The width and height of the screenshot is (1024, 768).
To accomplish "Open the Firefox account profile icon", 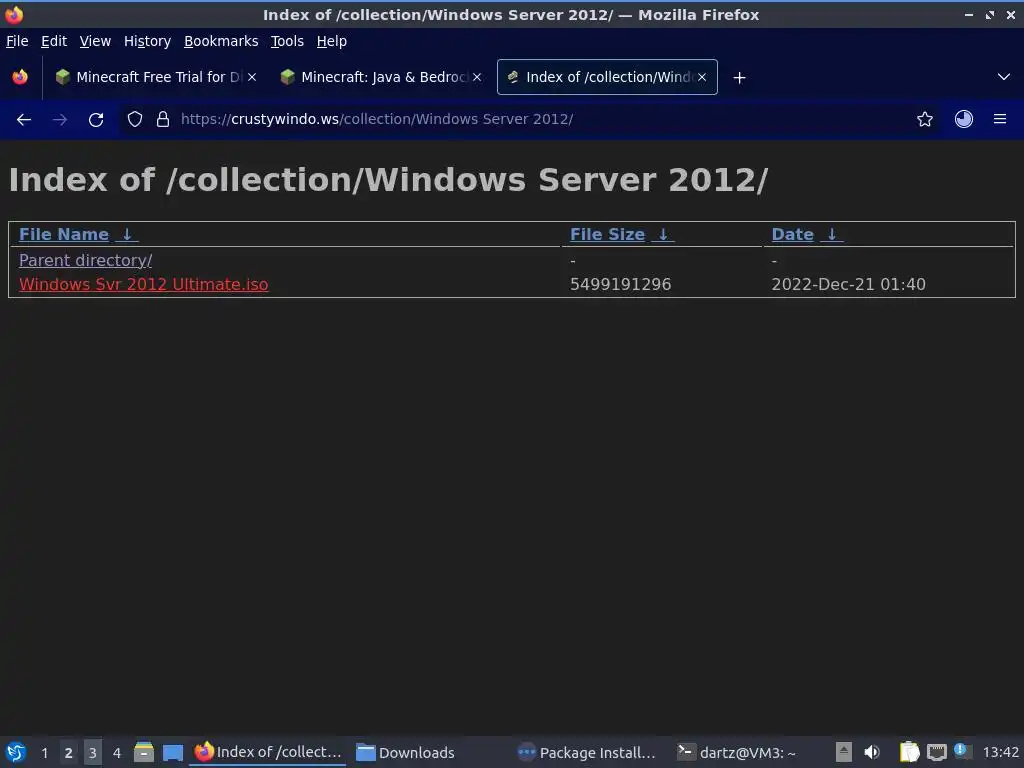I will tap(964, 120).
